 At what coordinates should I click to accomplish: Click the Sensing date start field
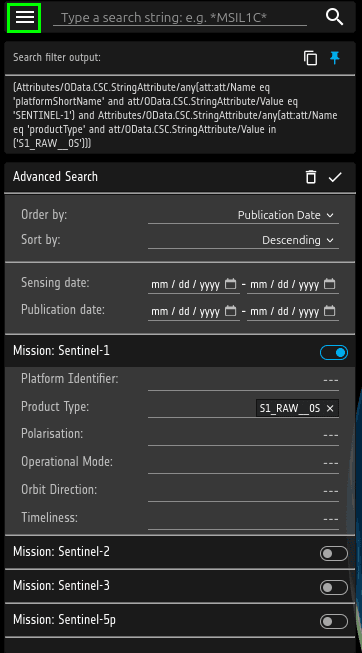[194, 285]
